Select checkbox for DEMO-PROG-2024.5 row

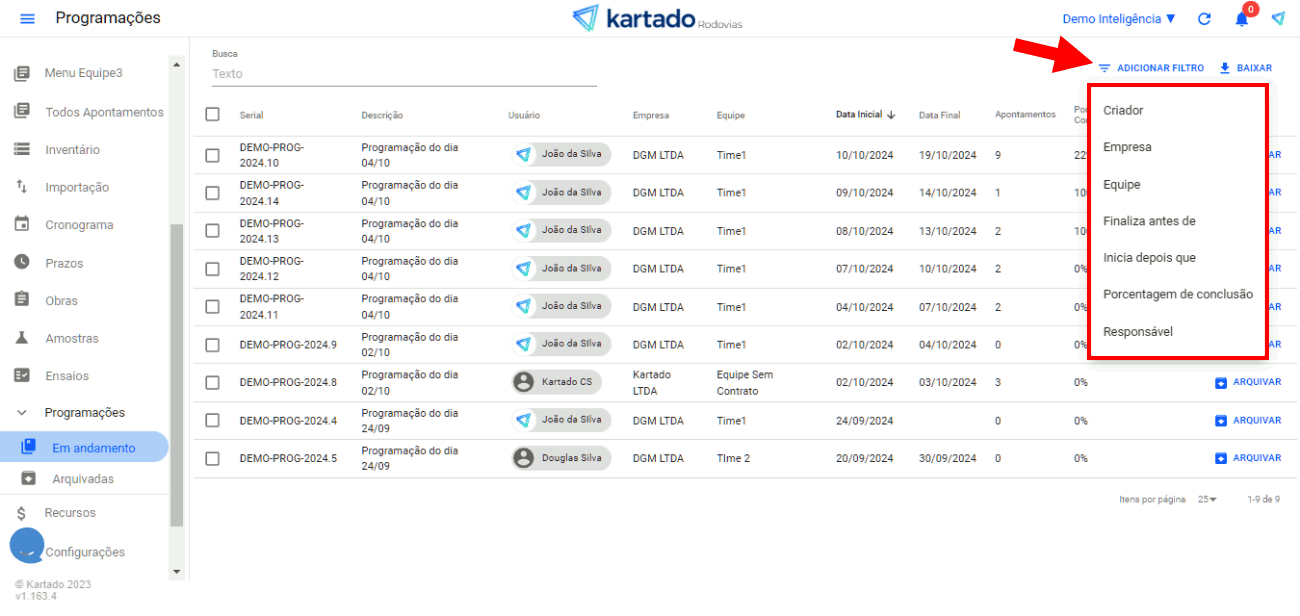tap(212, 458)
